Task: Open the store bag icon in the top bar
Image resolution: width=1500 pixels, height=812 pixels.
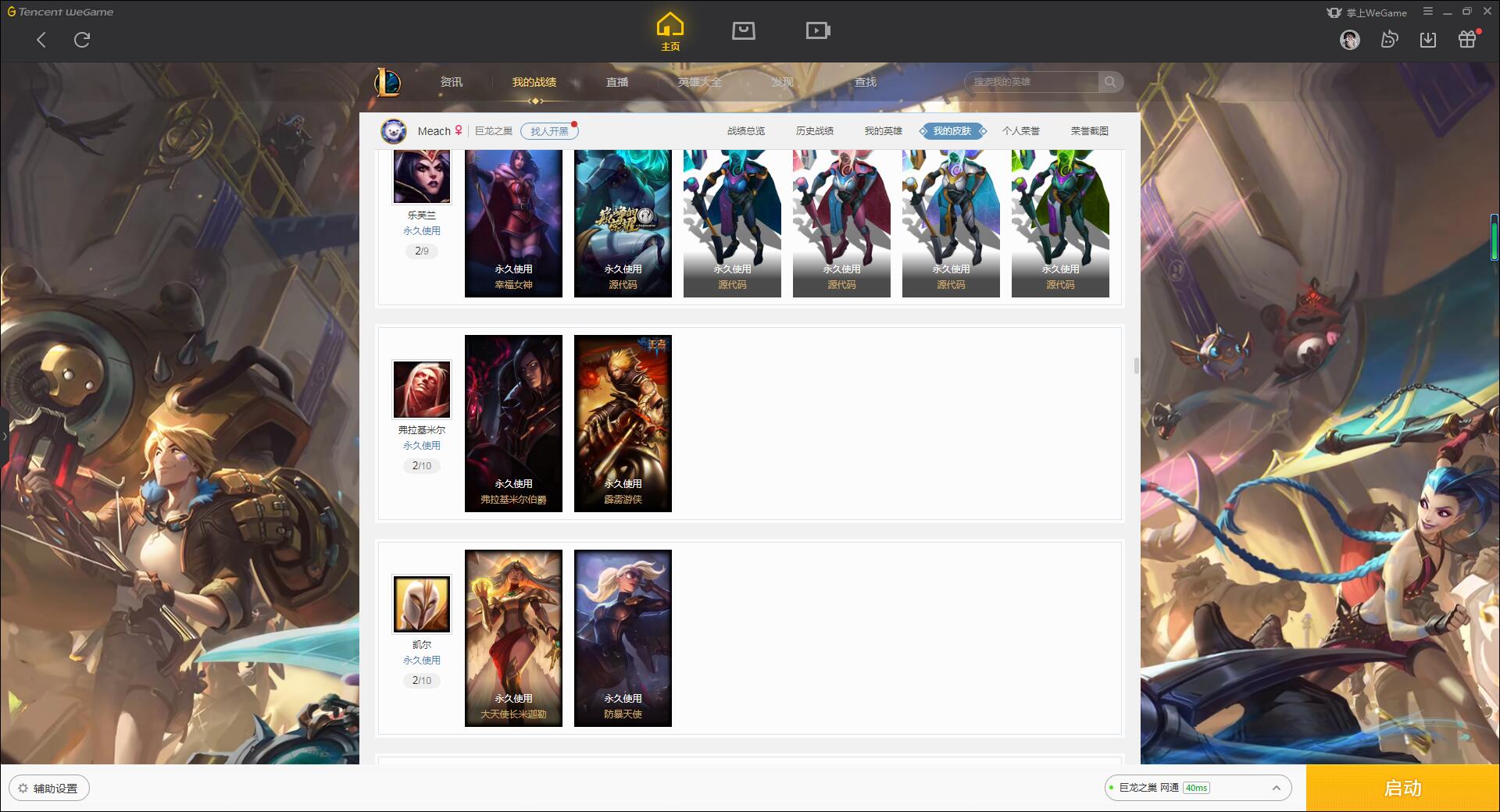Action: pos(744,30)
